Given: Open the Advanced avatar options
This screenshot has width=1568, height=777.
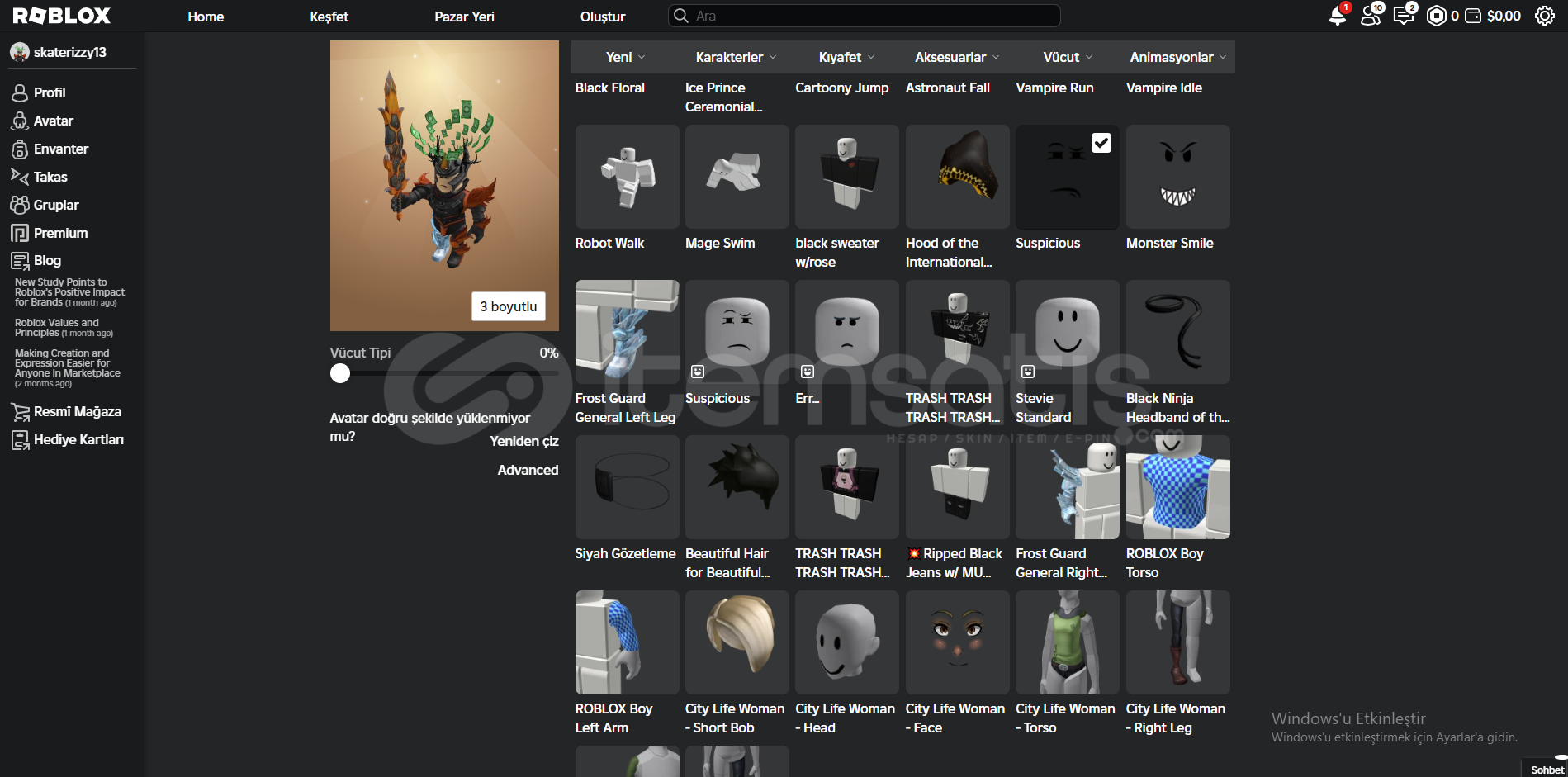Looking at the screenshot, I should (x=528, y=470).
